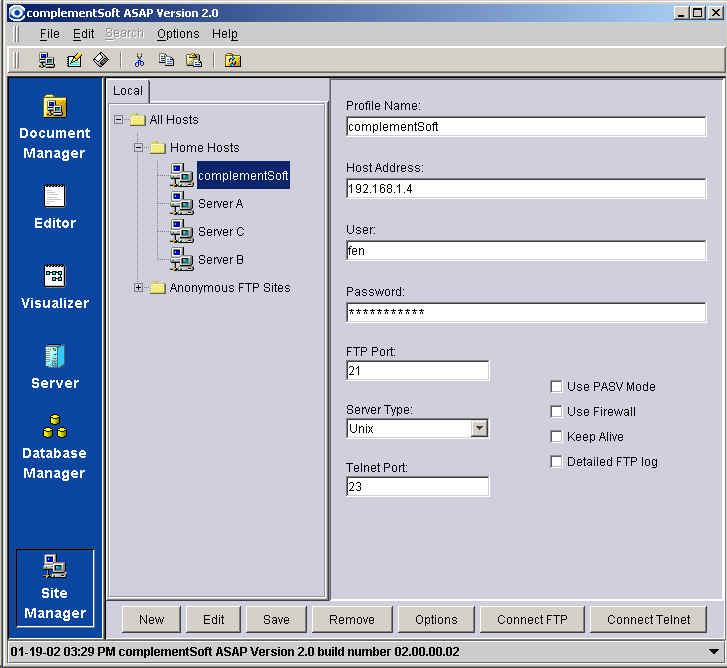Click the Home Hosts folder icon
The width and height of the screenshot is (727, 668).
(x=158, y=148)
